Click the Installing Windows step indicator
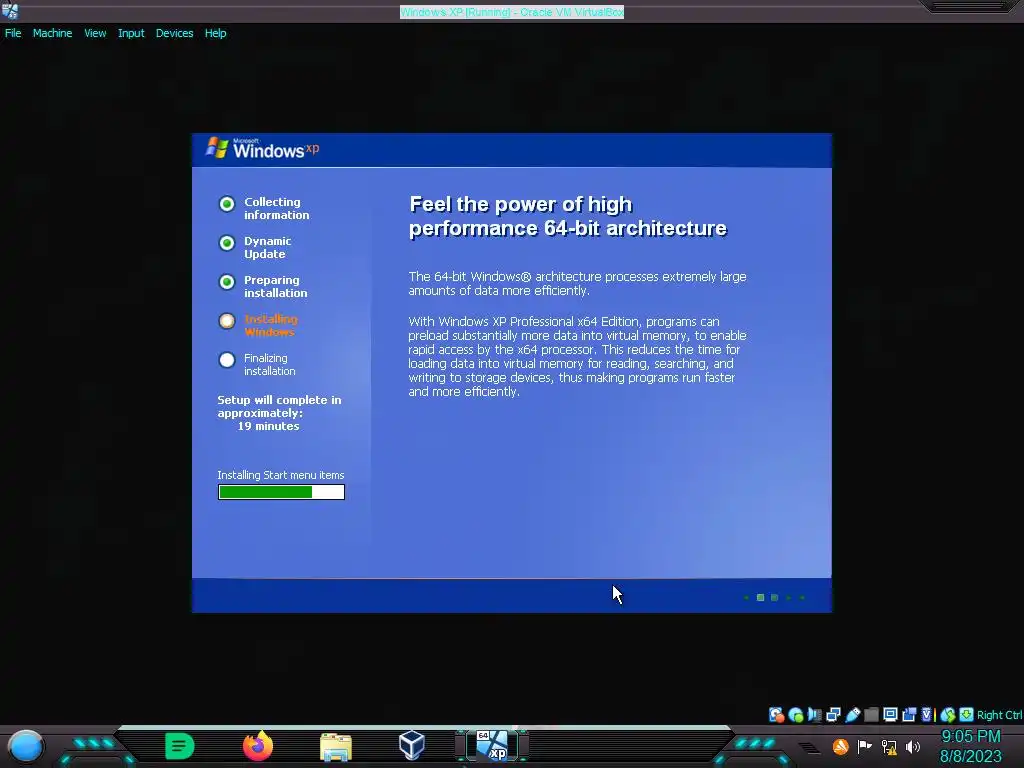This screenshot has height=768, width=1024. 227,321
